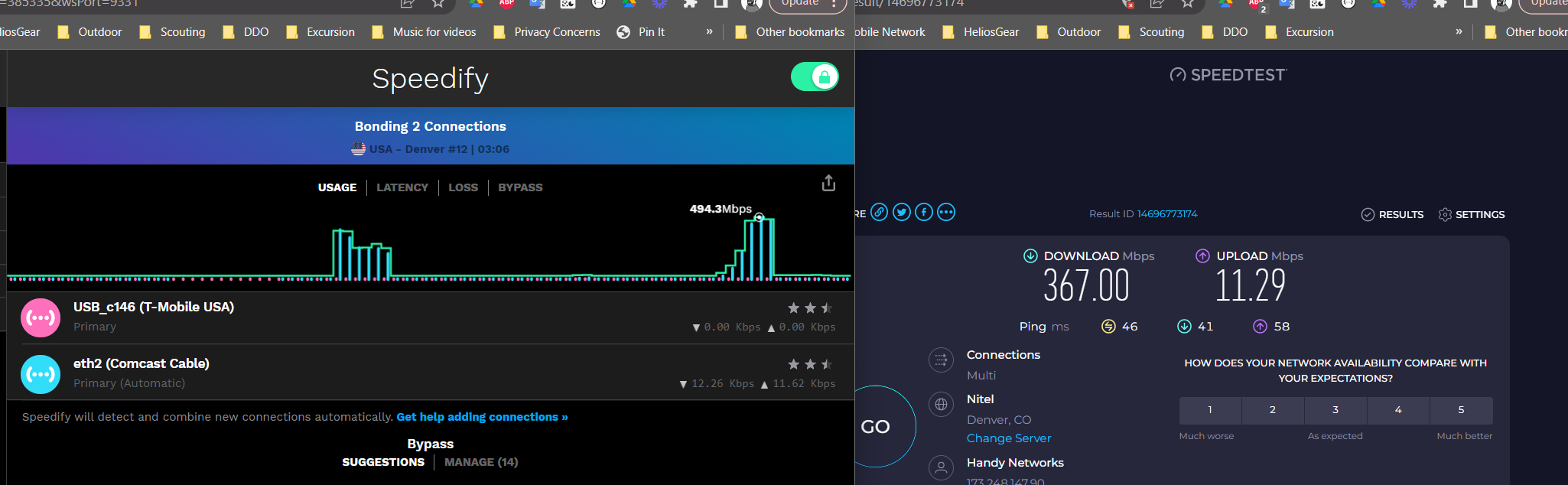Open more sharing options ellipsis icon
The height and width of the screenshot is (485, 1568).
click(x=946, y=212)
